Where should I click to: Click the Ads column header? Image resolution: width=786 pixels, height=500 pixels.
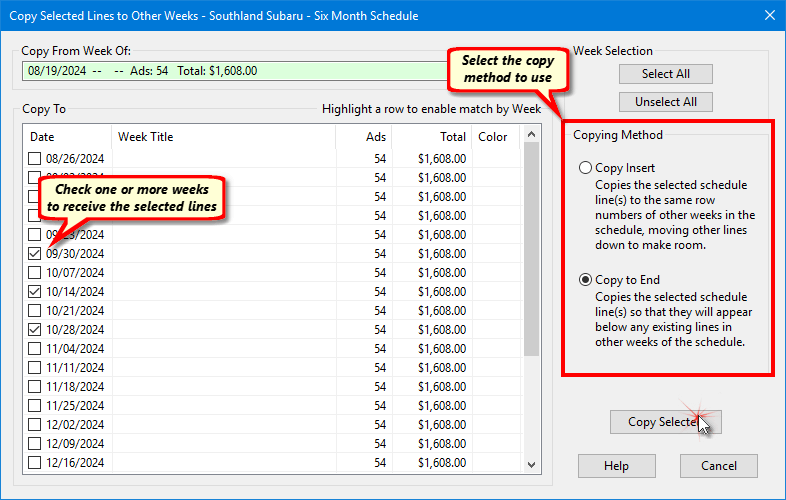tap(364, 137)
